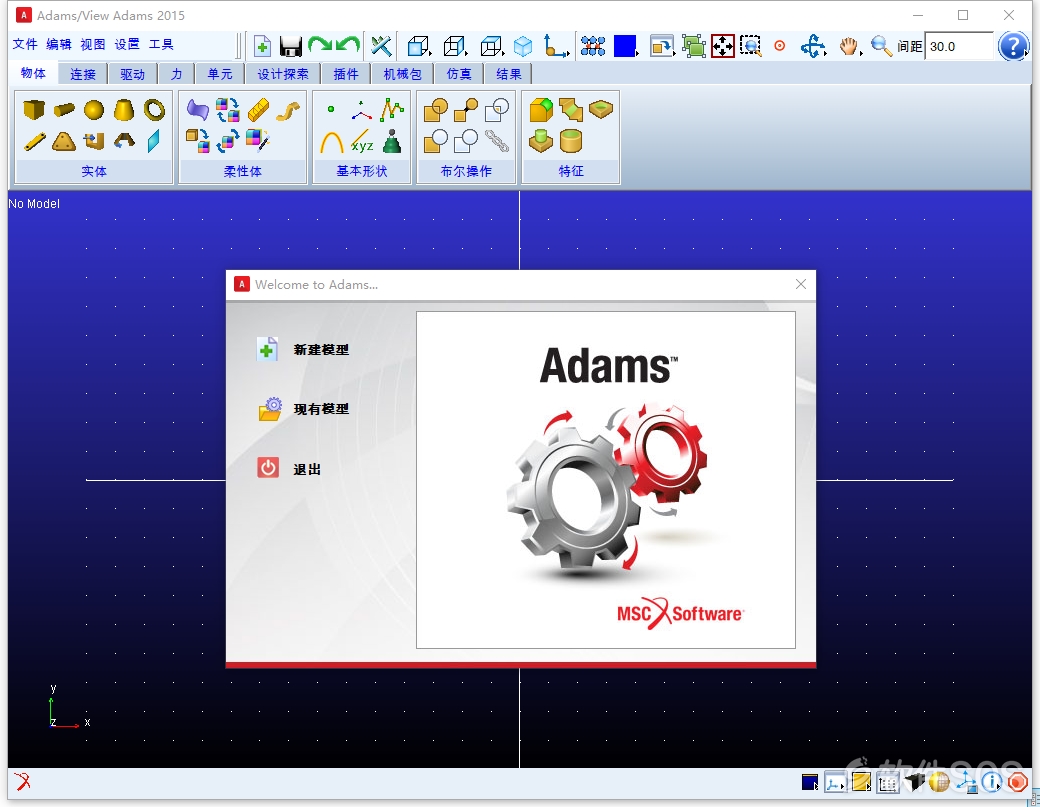Expand the front view cube dropdown

coord(419,46)
